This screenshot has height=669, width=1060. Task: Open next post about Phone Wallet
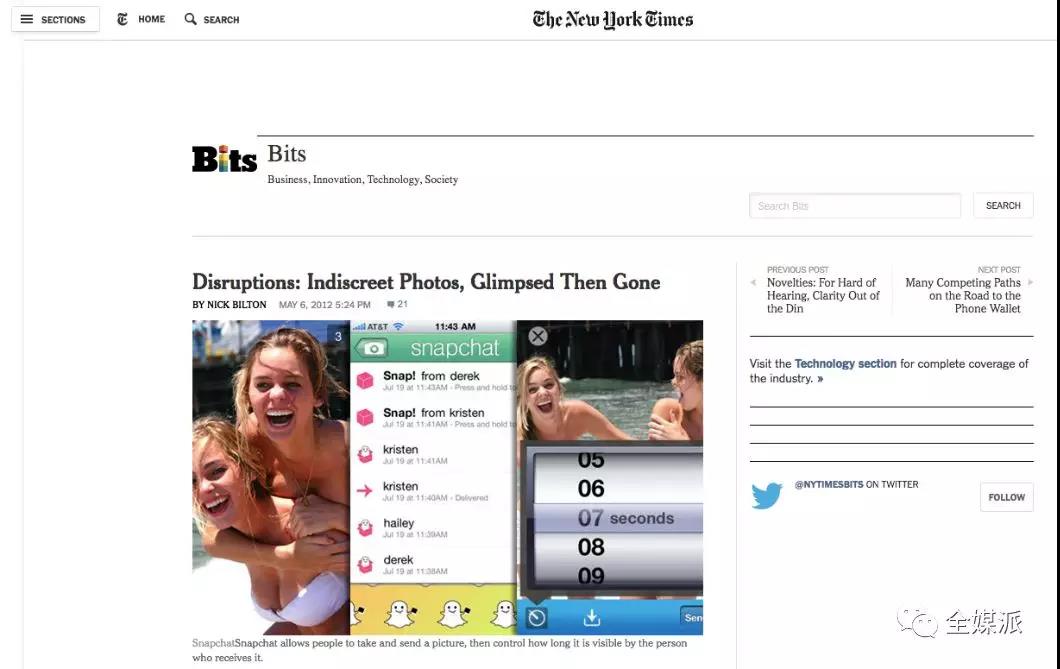point(963,295)
